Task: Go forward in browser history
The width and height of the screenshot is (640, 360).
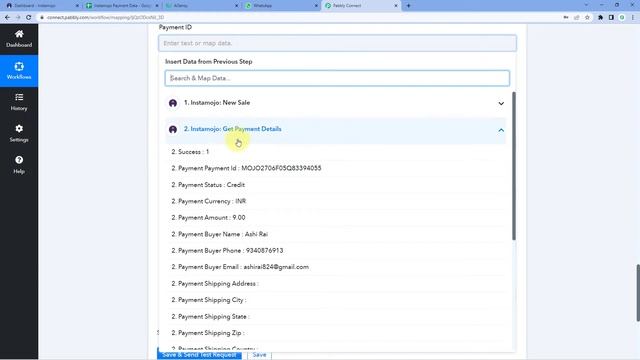Action: point(18,18)
